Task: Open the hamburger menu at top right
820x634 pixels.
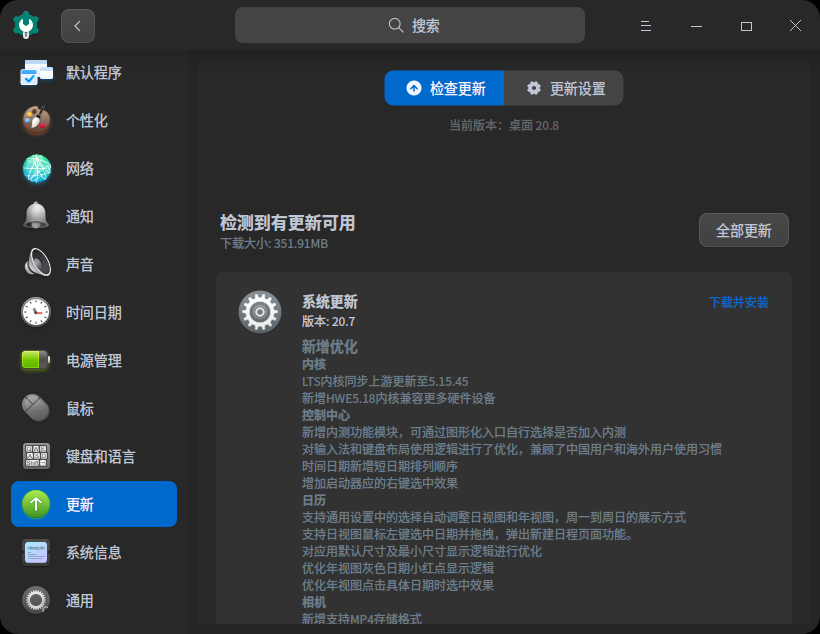Action: pyautogui.click(x=645, y=25)
